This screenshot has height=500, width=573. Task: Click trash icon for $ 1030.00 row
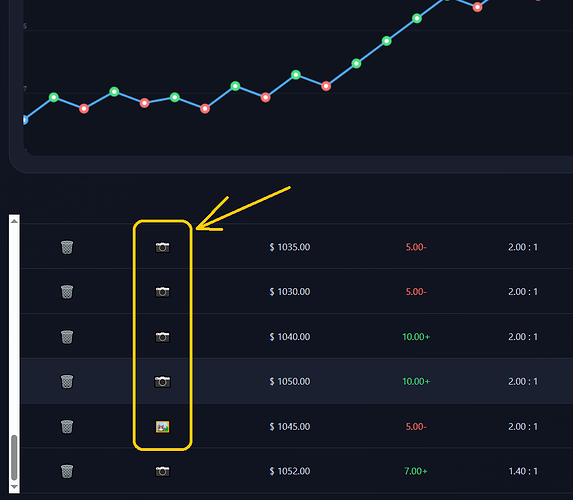67,292
